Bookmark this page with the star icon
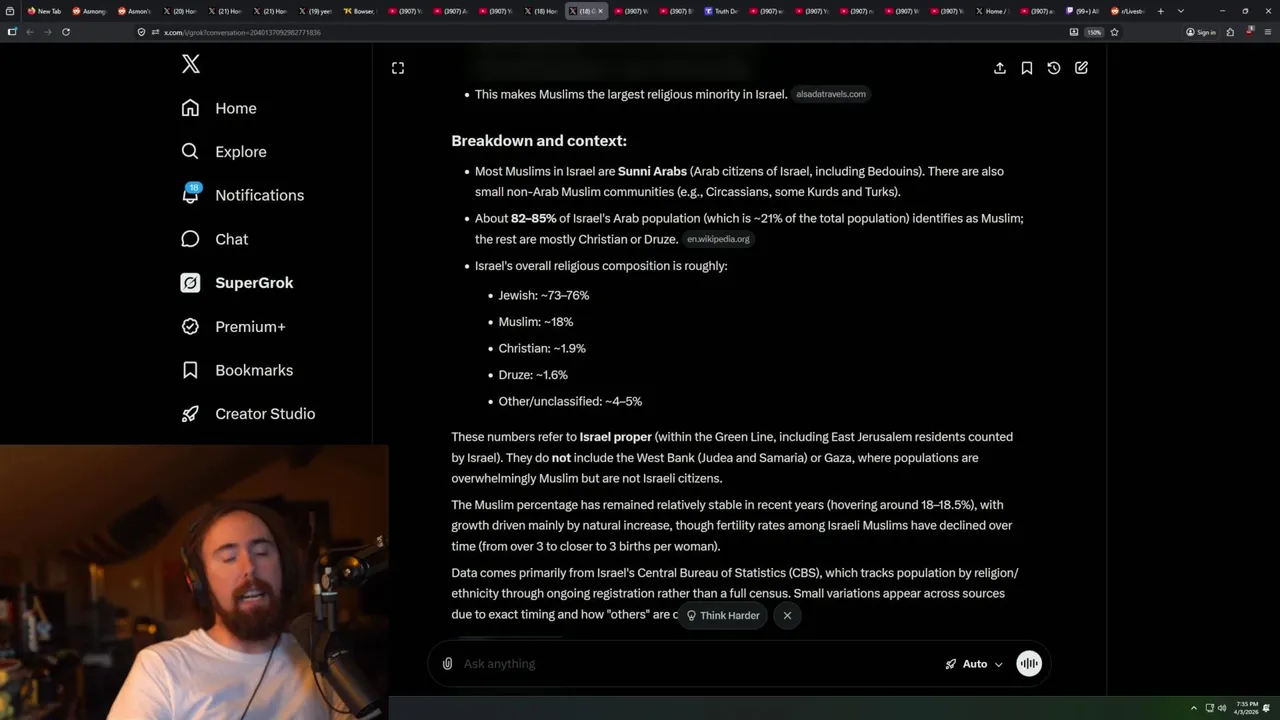Image resolution: width=1280 pixels, height=720 pixels. 1114,32
